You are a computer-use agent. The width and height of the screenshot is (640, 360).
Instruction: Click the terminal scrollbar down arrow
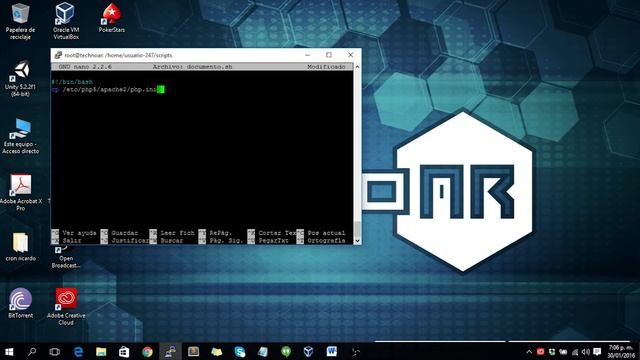tap(357, 241)
